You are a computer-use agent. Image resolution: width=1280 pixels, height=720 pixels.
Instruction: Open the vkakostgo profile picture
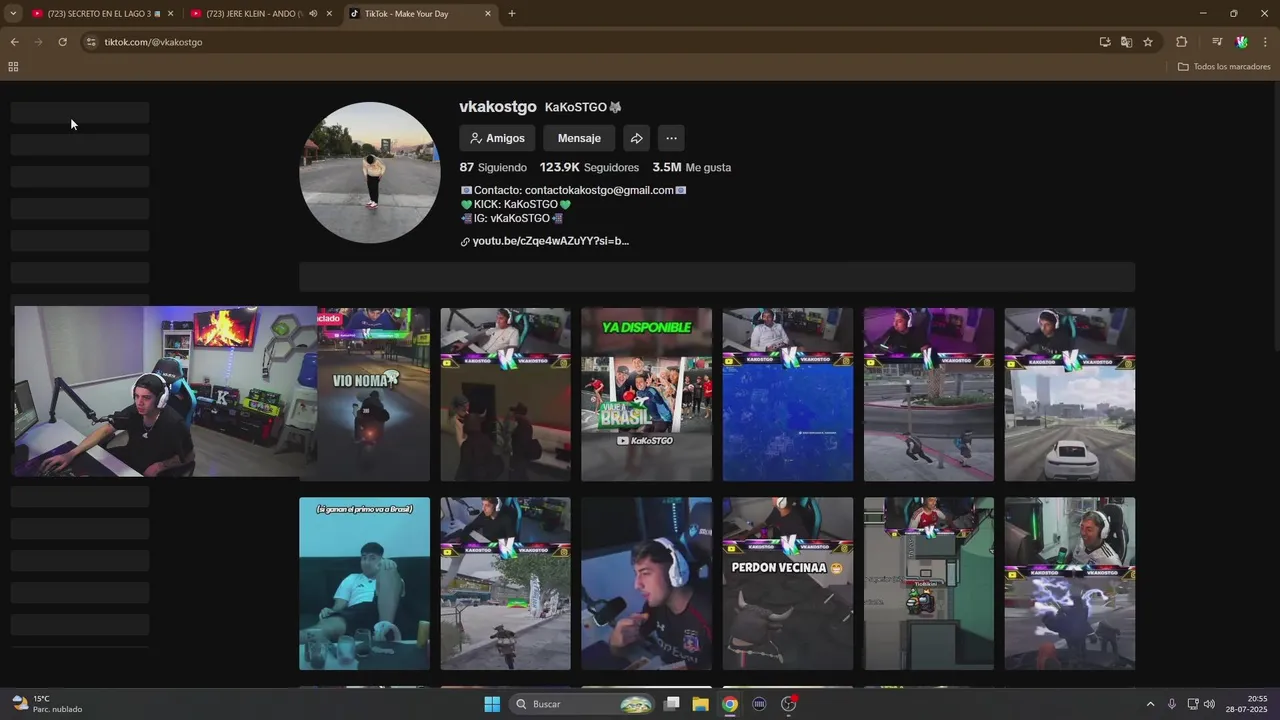click(x=370, y=172)
